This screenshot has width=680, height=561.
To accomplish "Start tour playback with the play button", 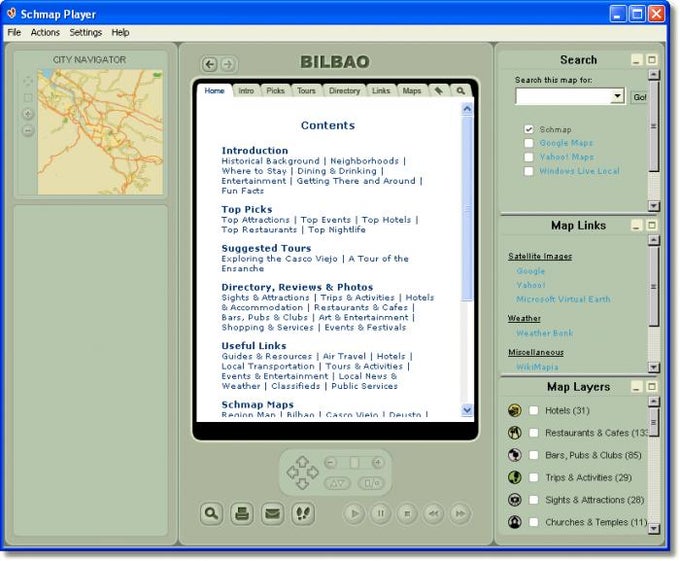I will tap(354, 514).
